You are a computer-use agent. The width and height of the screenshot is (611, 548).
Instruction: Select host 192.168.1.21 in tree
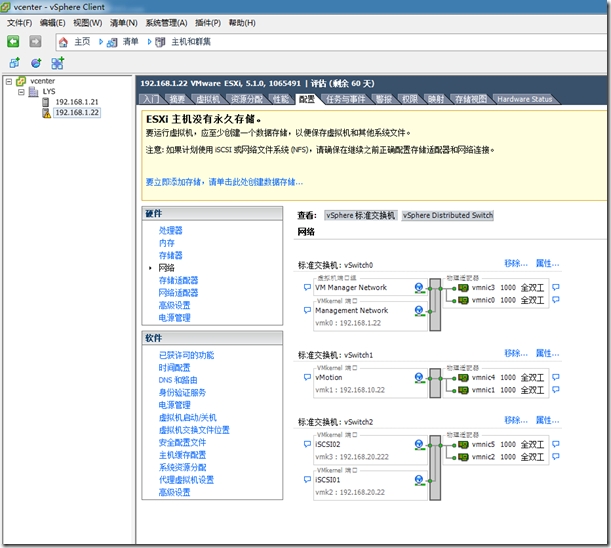tap(77, 102)
